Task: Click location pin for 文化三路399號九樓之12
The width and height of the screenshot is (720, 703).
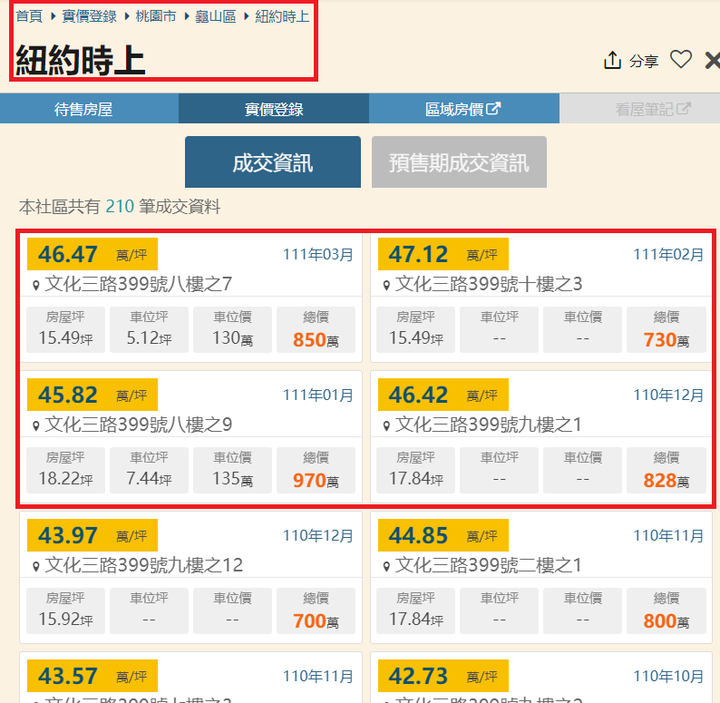Action: tap(36, 567)
